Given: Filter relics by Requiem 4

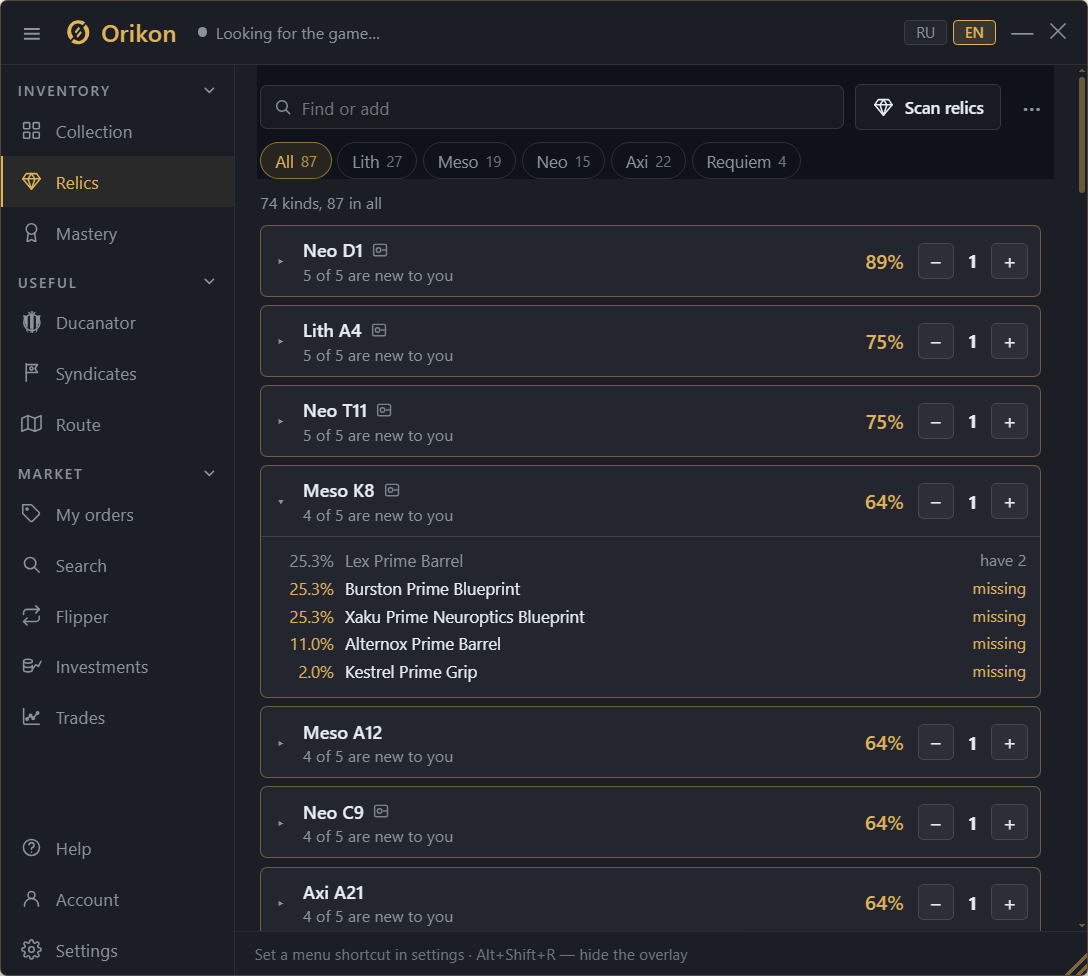Looking at the screenshot, I should 746,161.
